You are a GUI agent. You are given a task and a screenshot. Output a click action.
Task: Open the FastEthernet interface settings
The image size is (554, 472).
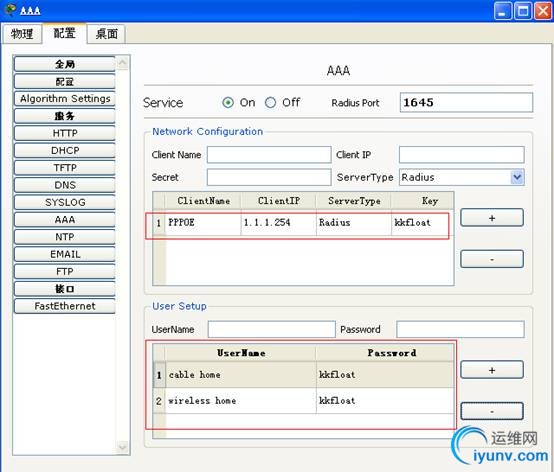pyautogui.click(x=65, y=306)
